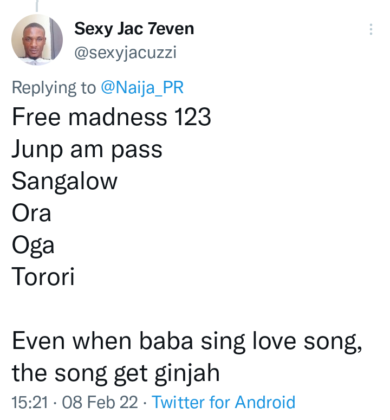
Task: Visit the @sexyjacuzzi handle
Action: click(x=125, y=53)
